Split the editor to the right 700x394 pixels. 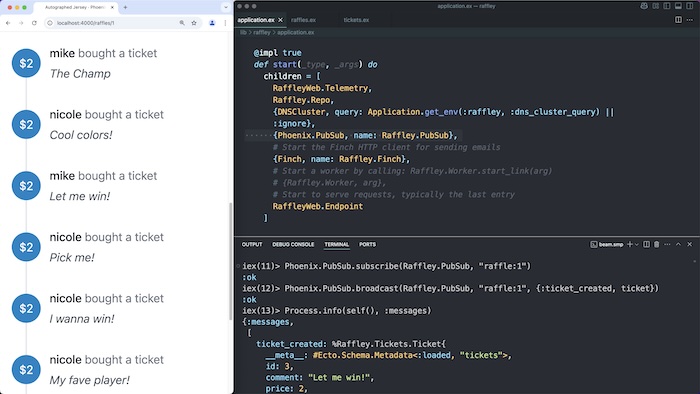click(678, 20)
